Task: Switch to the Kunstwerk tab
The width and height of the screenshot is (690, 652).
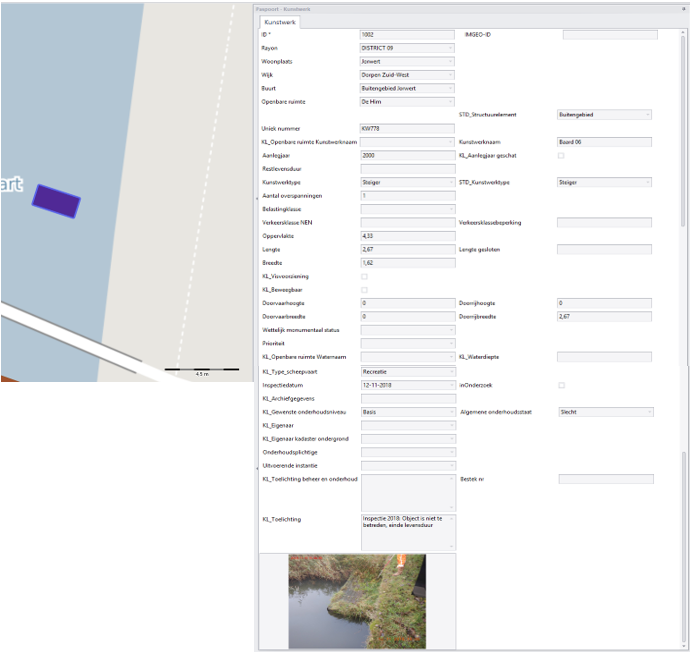Action: pyautogui.click(x=280, y=22)
